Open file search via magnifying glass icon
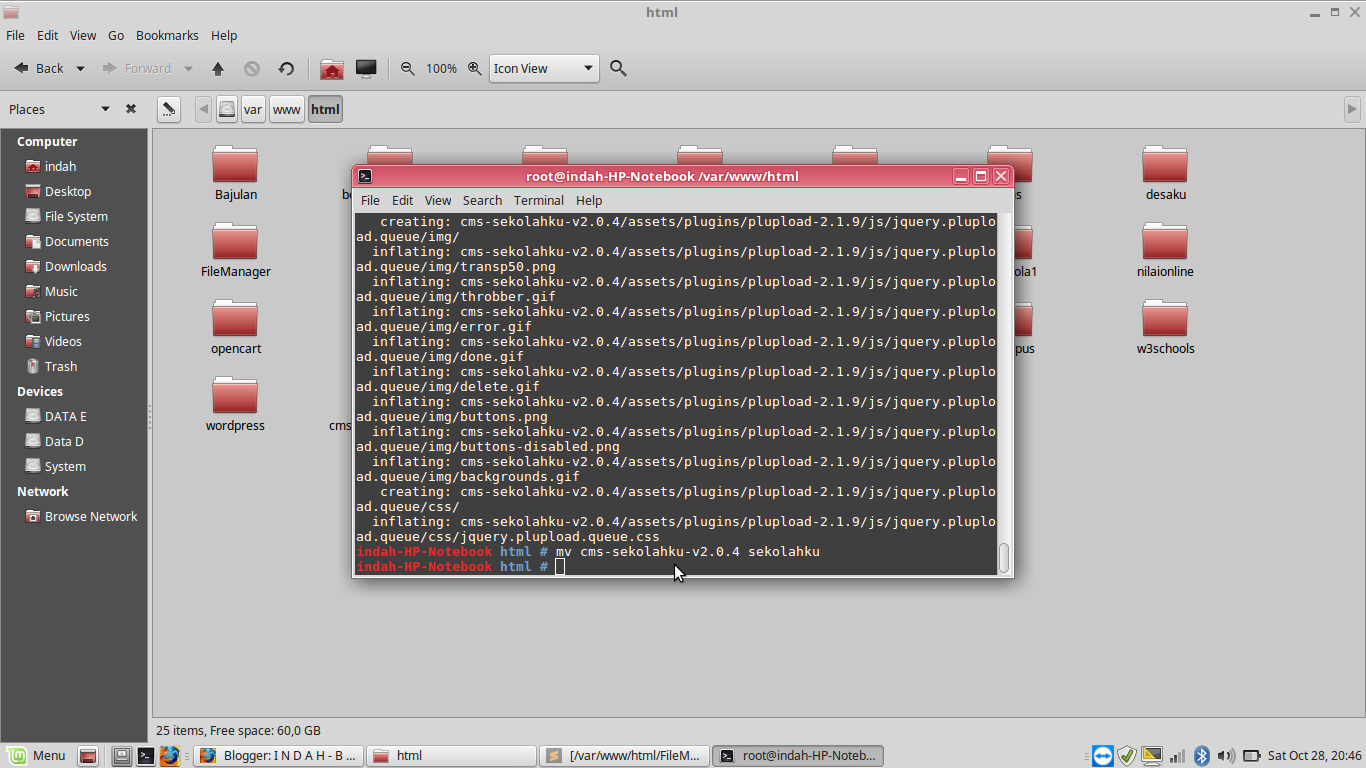This screenshot has height=768, width=1366. tap(618, 68)
